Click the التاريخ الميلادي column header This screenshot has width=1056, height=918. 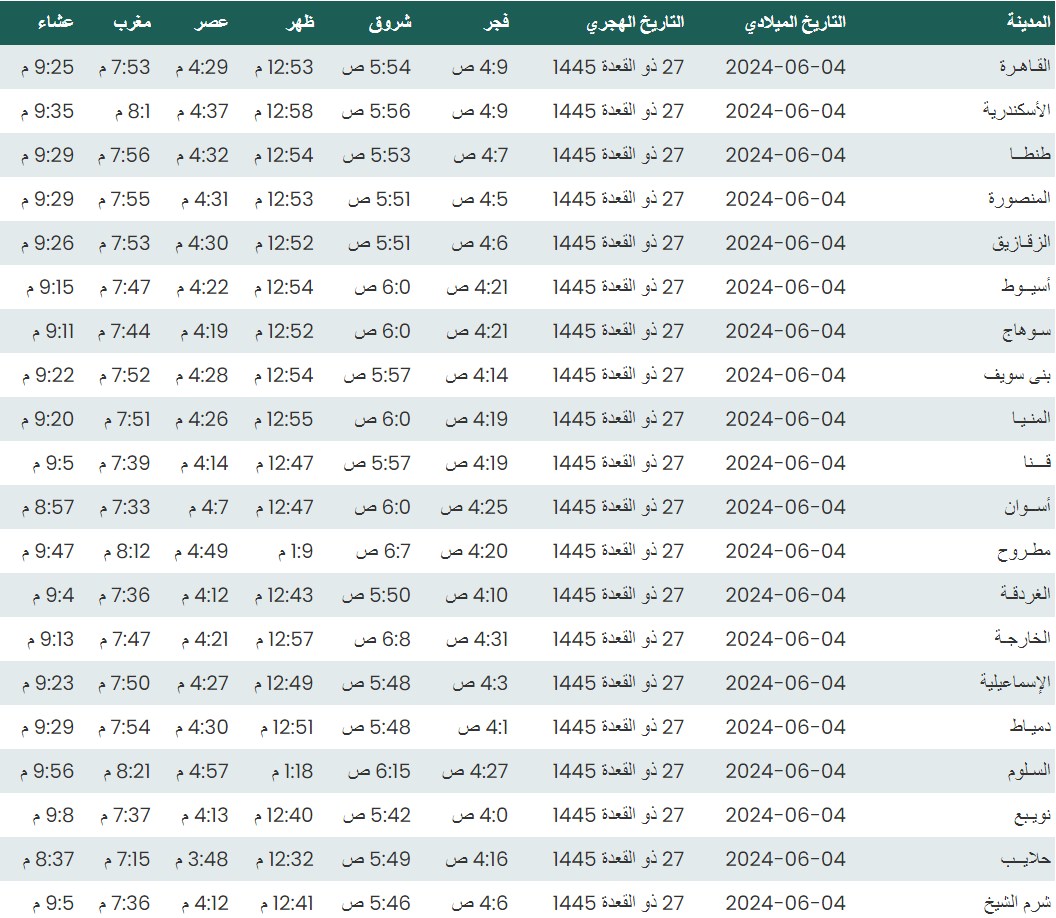pos(796,23)
